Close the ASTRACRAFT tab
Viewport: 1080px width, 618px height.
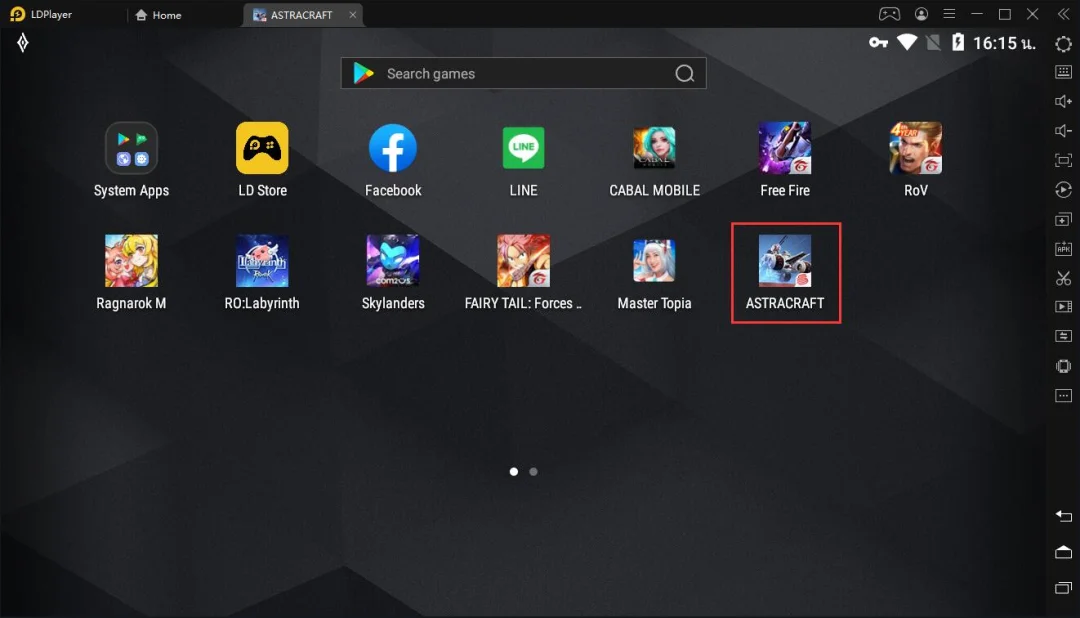(353, 14)
